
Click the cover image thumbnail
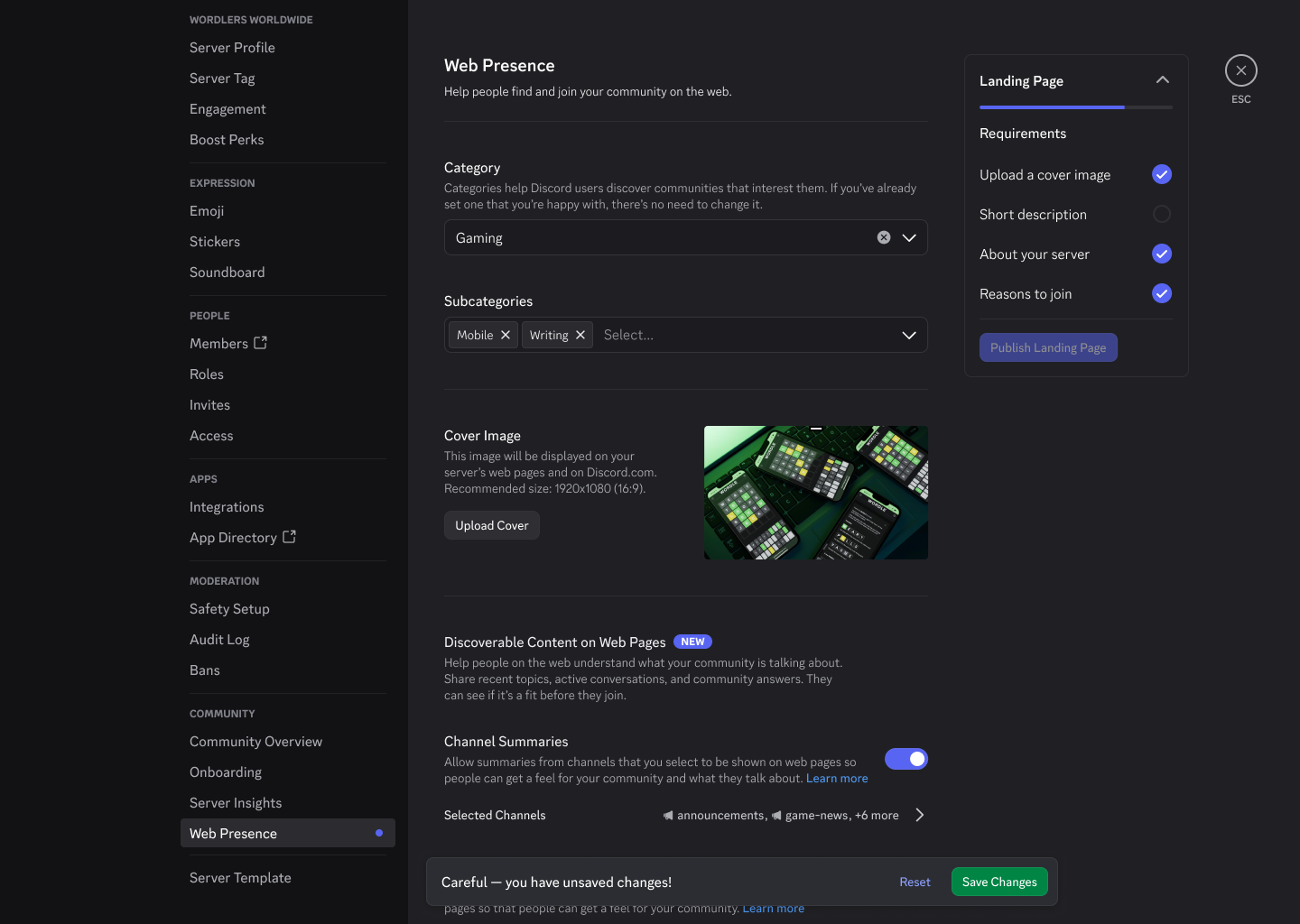[816, 493]
